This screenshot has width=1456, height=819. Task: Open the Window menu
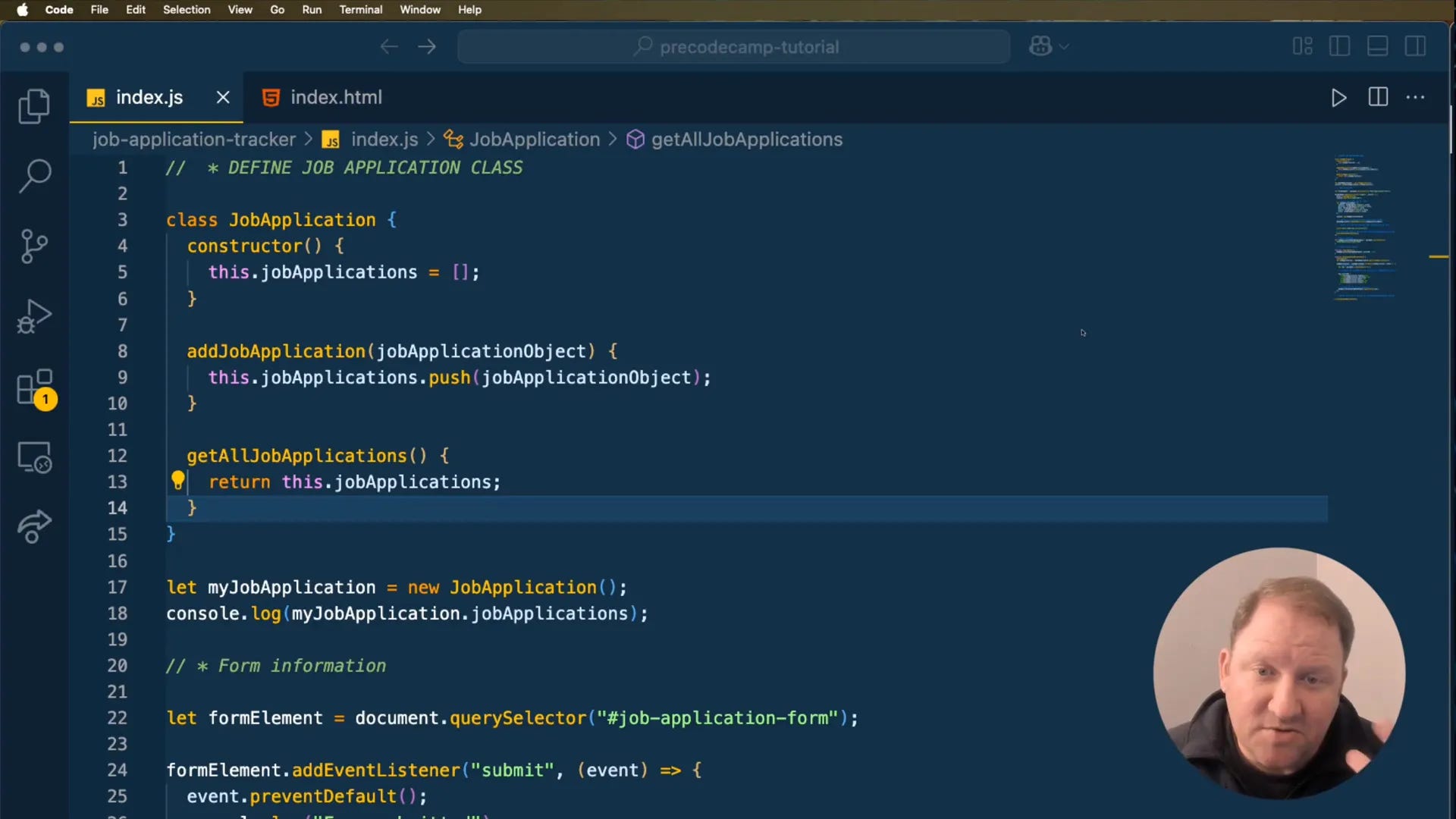pos(420,10)
